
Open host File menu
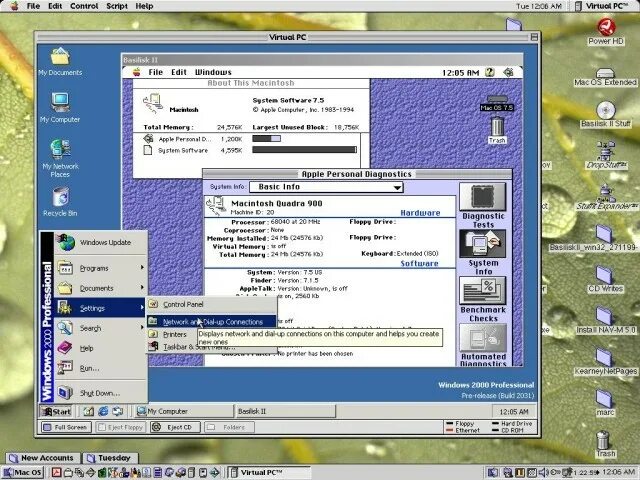coord(33,6)
